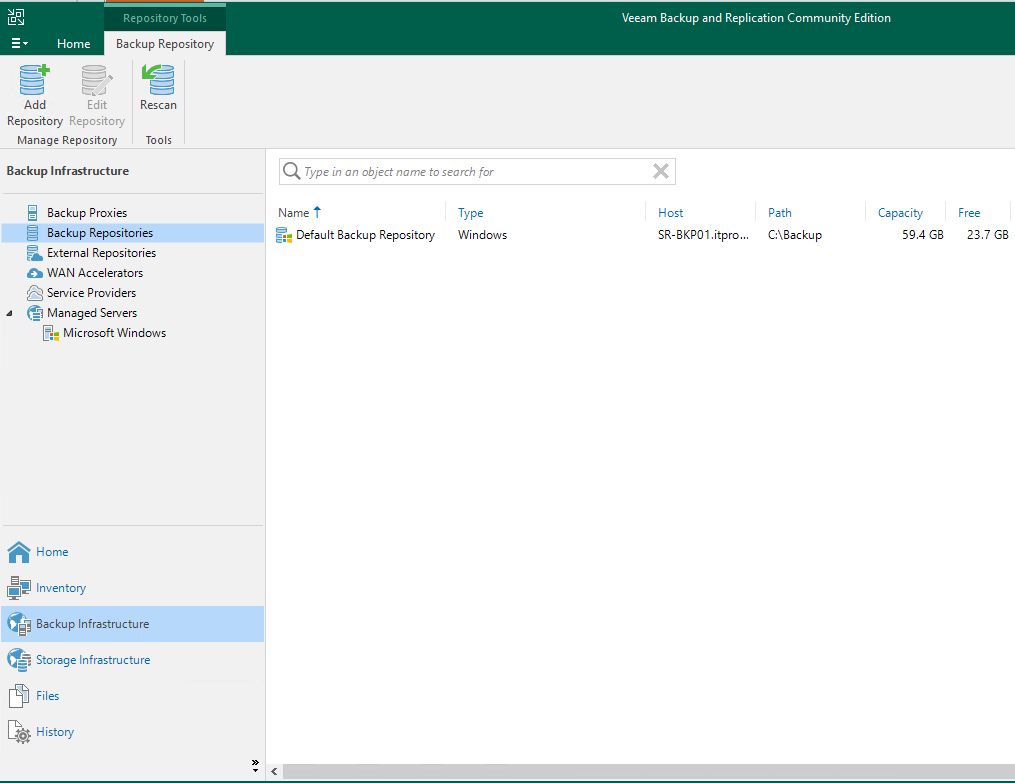Select Backup Proxies in the tree
The width and height of the screenshot is (1015, 783).
pyautogui.click(x=87, y=213)
